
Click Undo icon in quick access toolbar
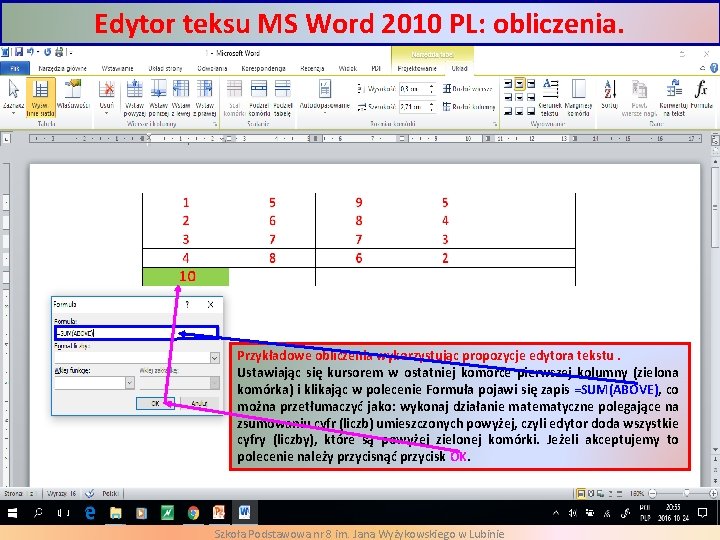click(30, 52)
